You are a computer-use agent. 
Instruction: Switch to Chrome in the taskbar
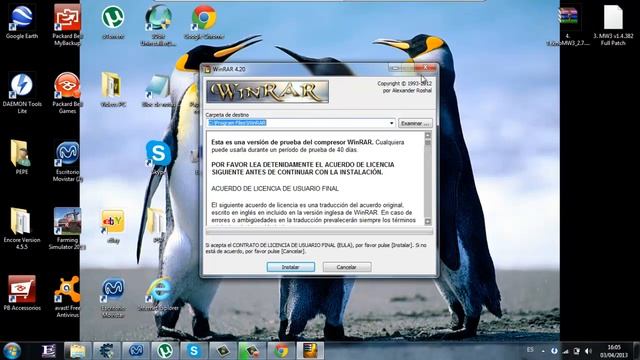point(281,351)
